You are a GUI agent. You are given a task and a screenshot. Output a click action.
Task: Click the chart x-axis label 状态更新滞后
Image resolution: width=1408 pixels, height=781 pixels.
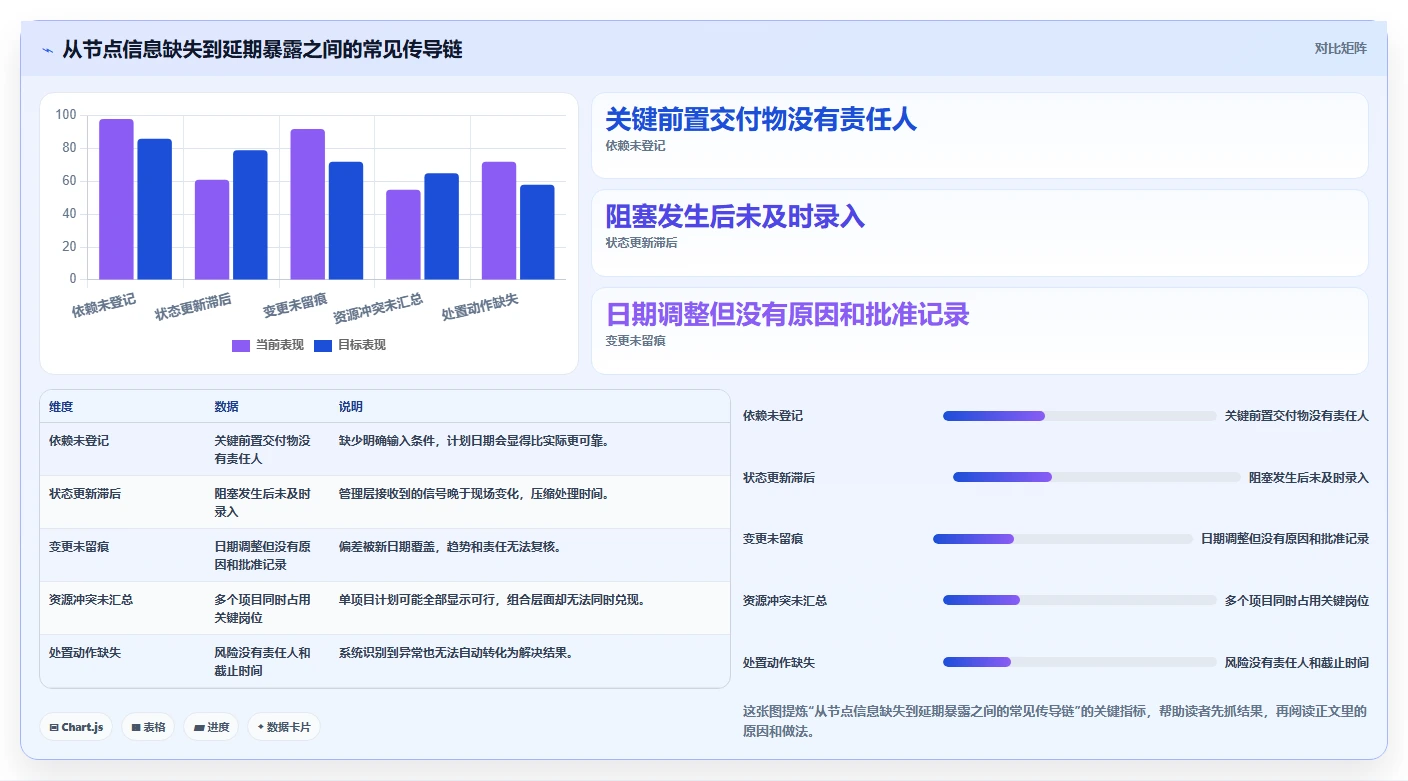pyautogui.click(x=193, y=307)
